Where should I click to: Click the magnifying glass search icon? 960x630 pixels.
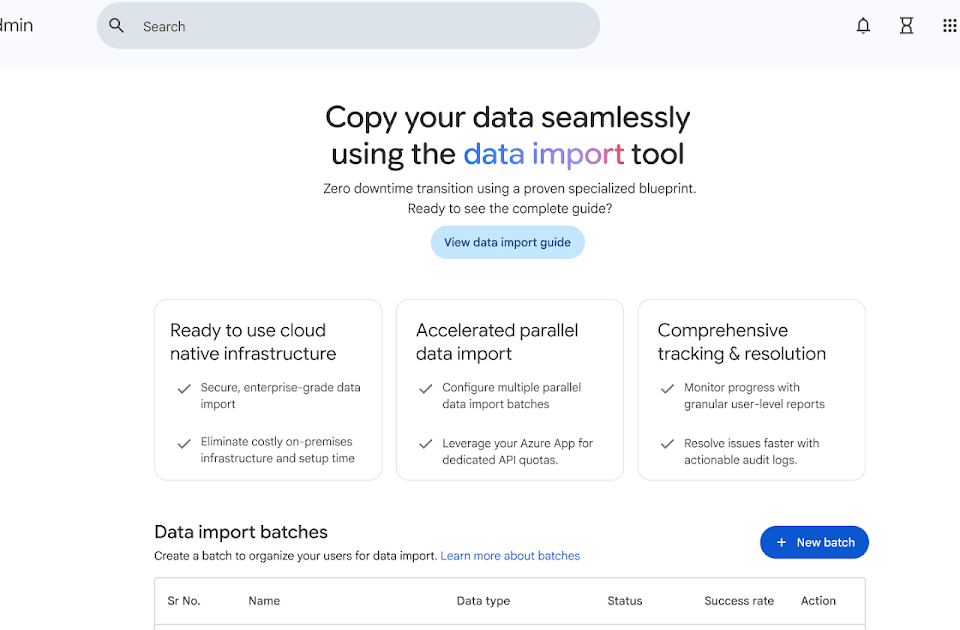[117, 26]
